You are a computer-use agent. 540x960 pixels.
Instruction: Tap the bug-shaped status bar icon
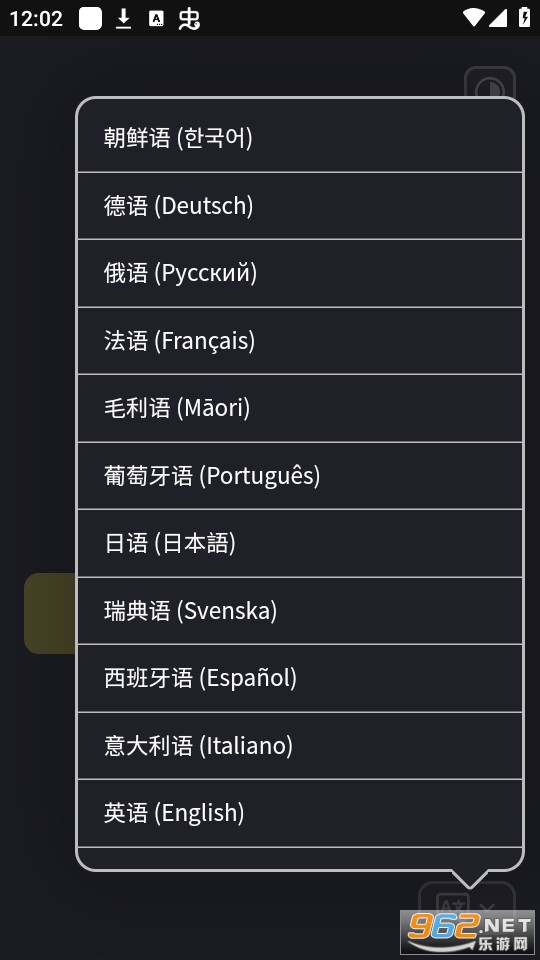189,18
